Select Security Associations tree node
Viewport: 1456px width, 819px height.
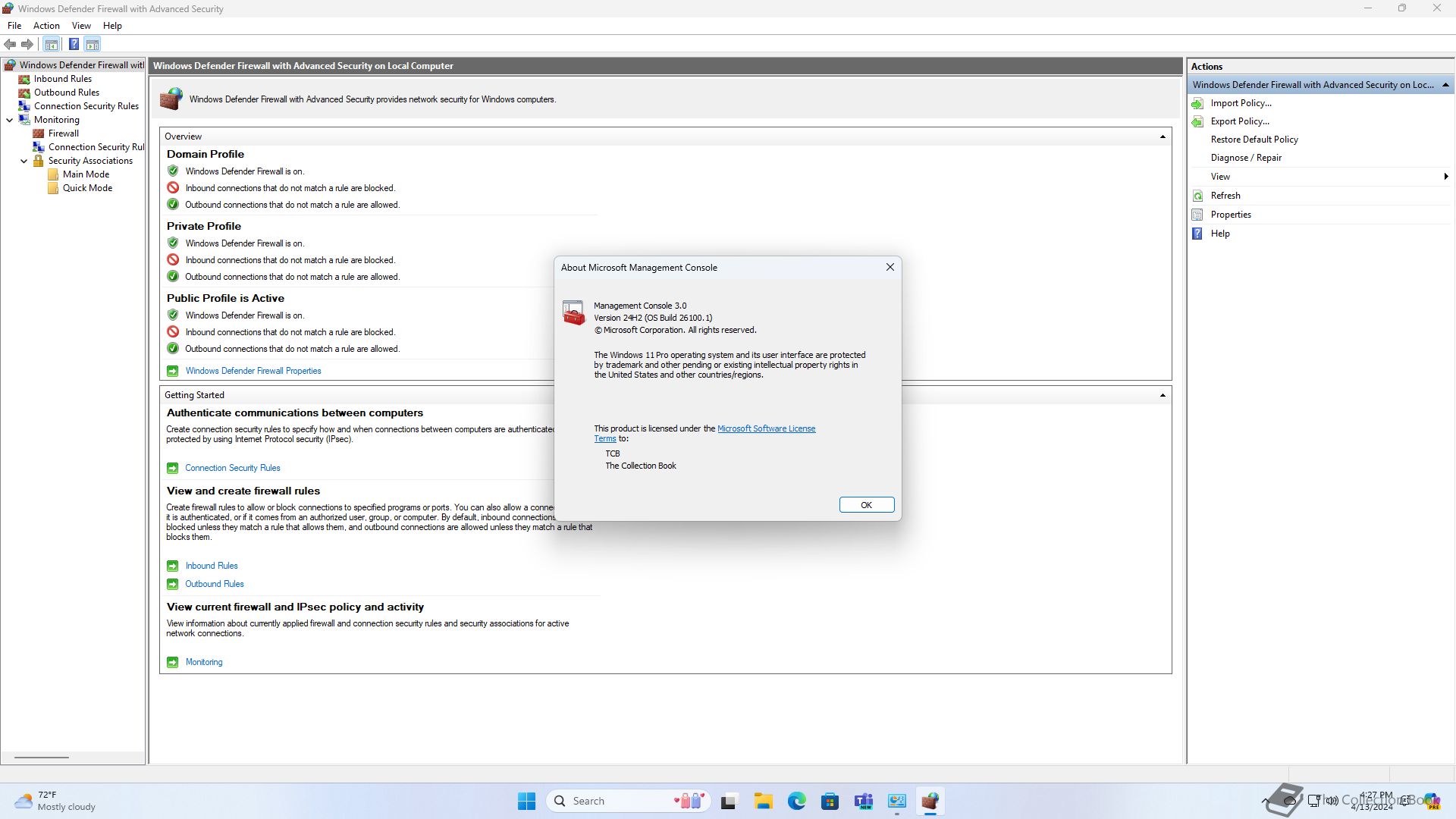pyautogui.click(x=90, y=161)
